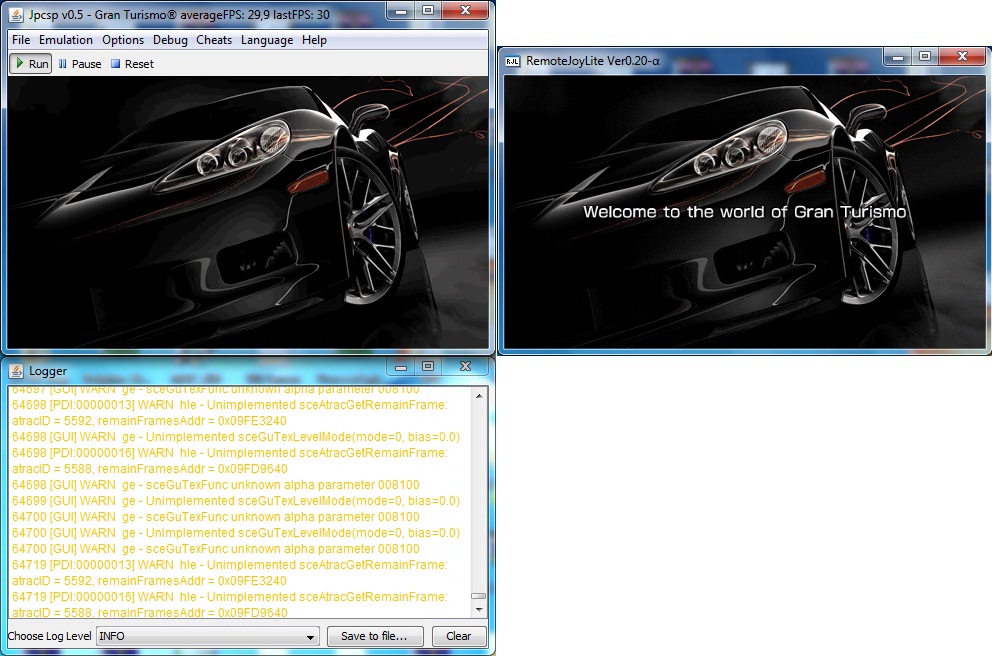This screenshot has width=992, height=656.
Task: Click the RemoteJoyLite title bar icon
Action: click(512, 61)
